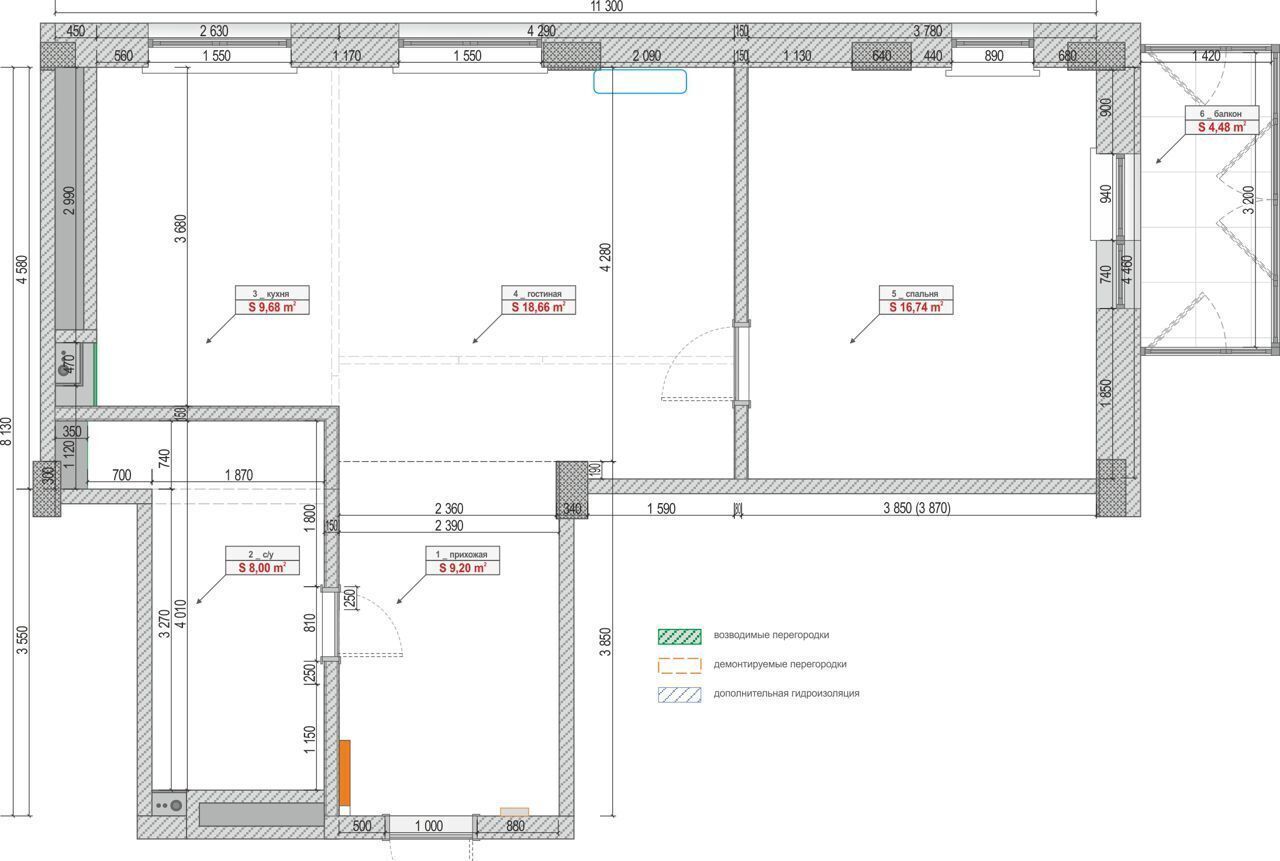
Task: Click the living room area value 'S 18,66 m²'
Action: [x=538, y=308]
